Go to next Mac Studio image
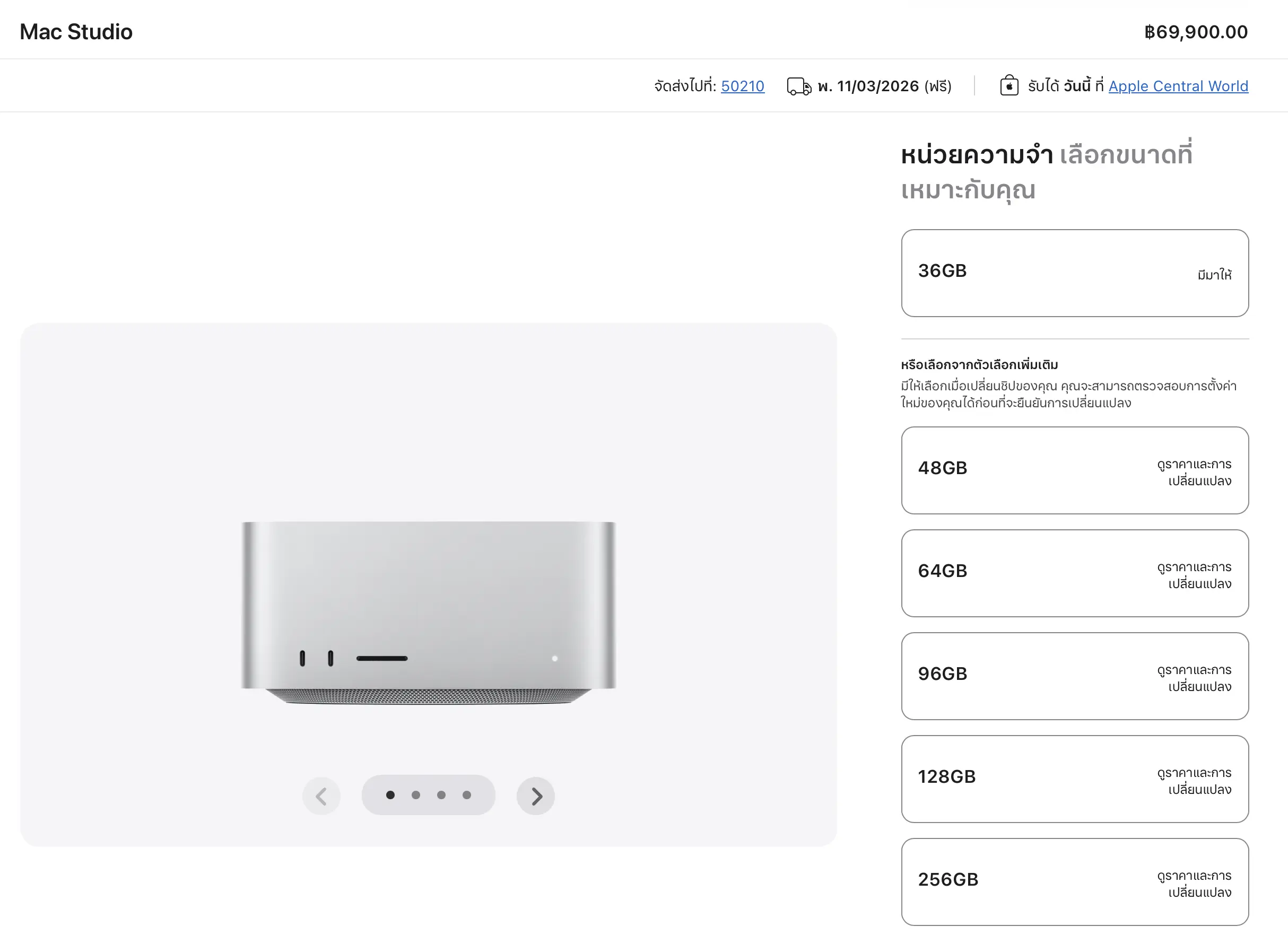Image resolution: width=1288 pixels, height=944 pixels. tap(535, 796)
